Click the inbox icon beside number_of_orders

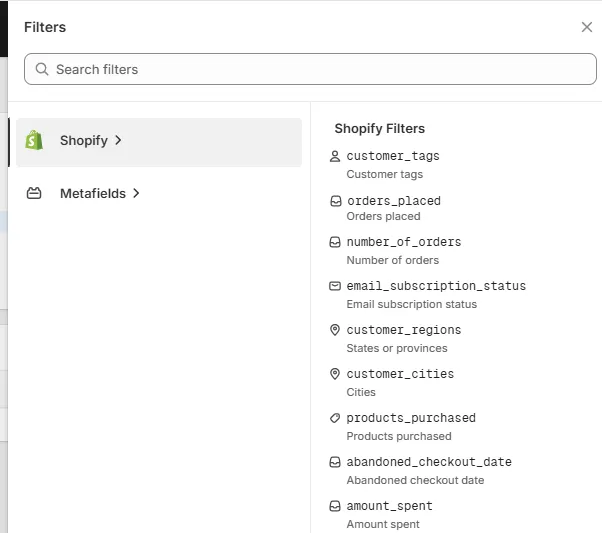click(335, 242)
